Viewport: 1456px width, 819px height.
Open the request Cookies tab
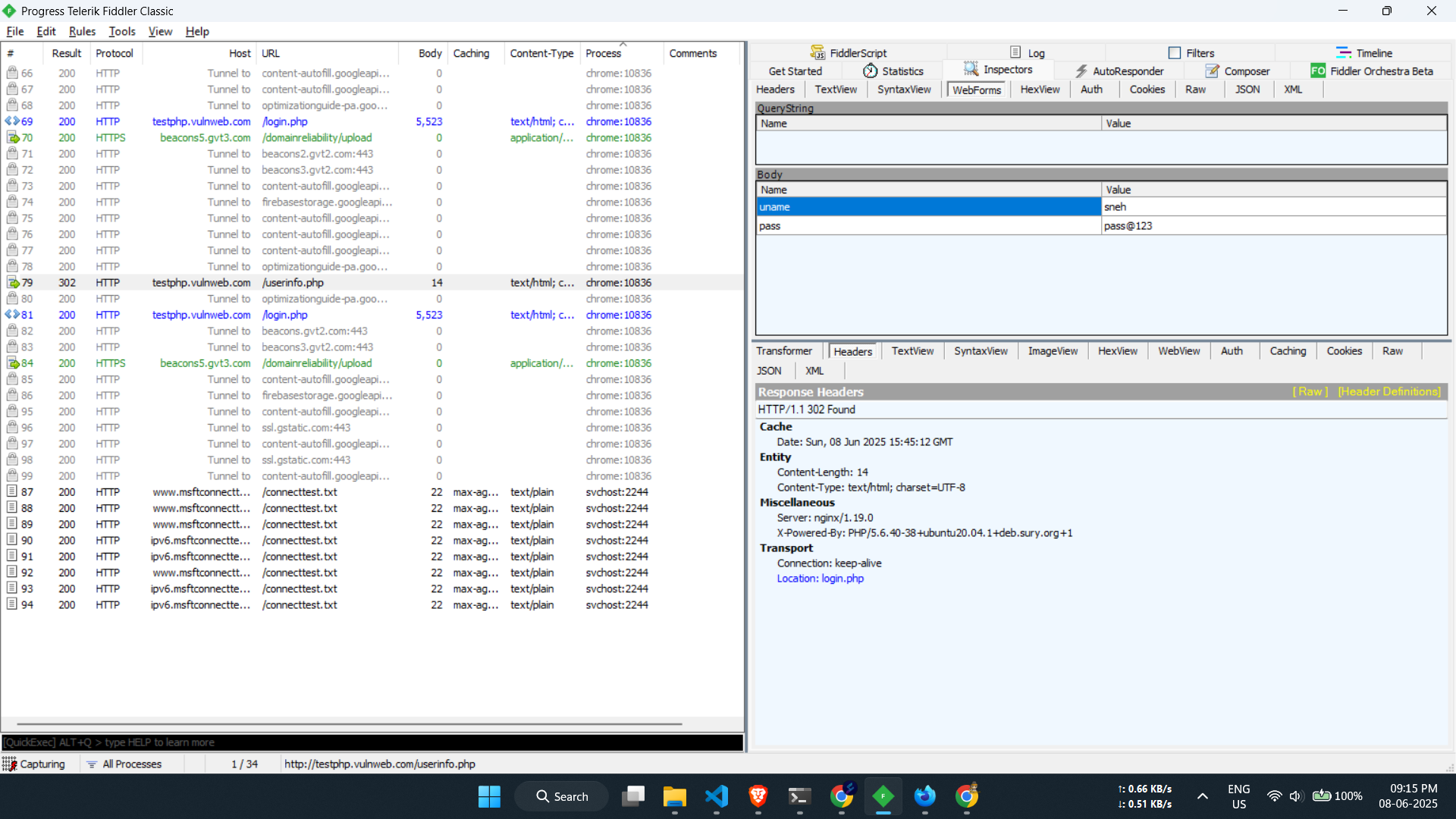tap(1147, 89)
